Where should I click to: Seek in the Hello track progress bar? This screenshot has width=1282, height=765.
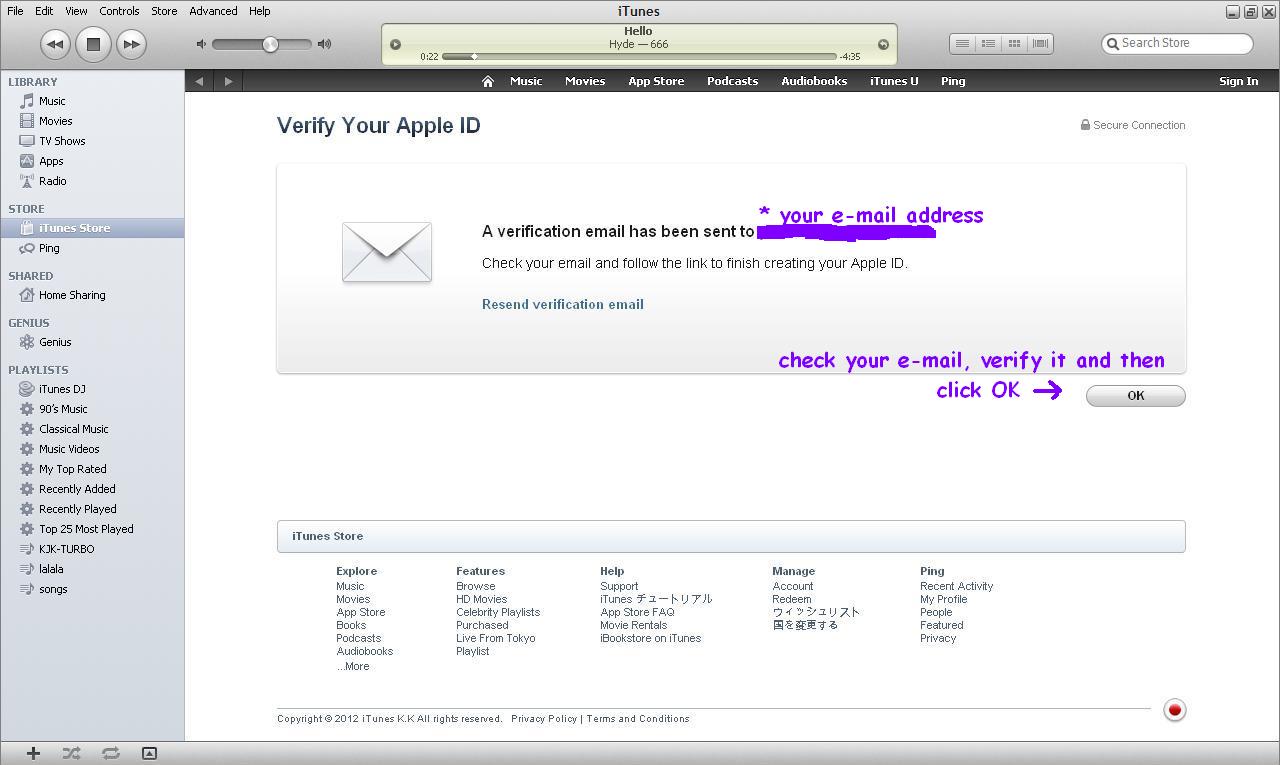pyautogui.click(x=638, y=56)
